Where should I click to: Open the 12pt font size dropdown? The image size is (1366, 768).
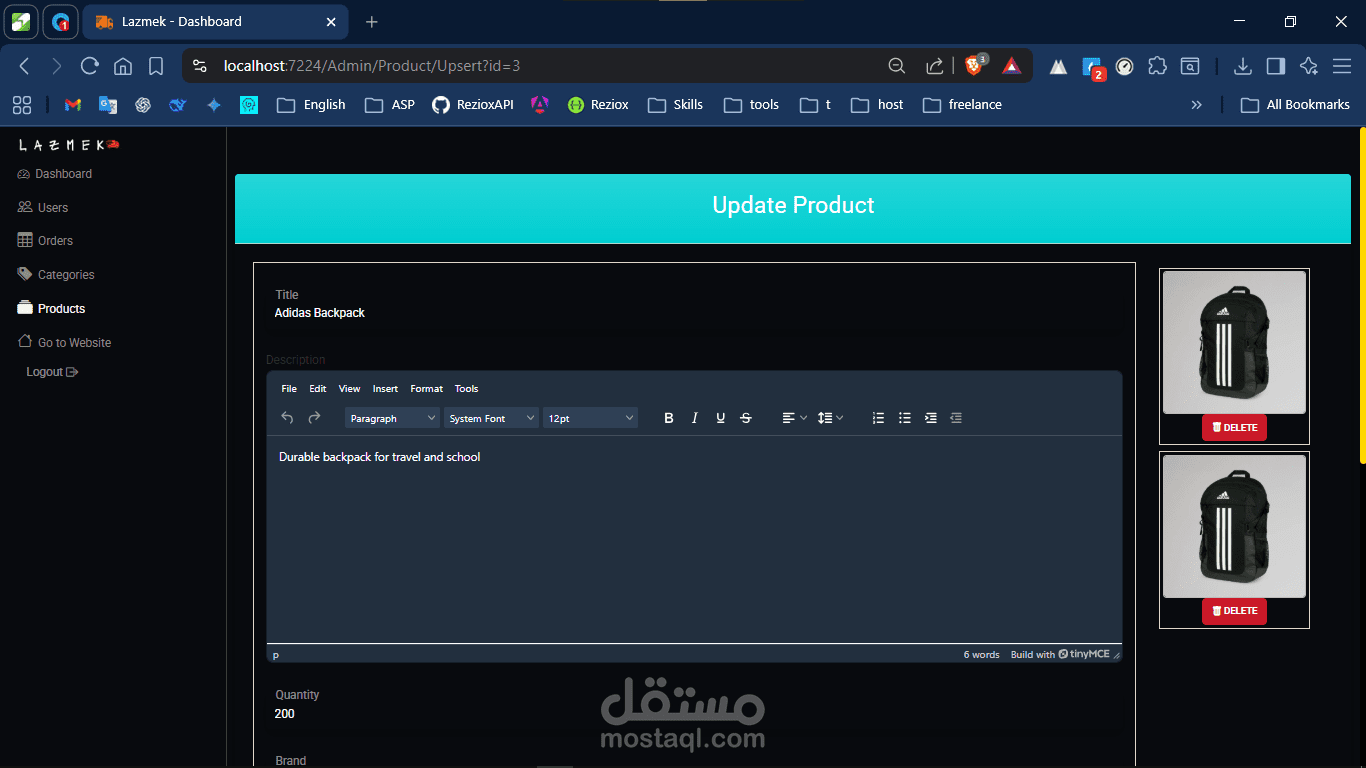click(x=590, y=418)
